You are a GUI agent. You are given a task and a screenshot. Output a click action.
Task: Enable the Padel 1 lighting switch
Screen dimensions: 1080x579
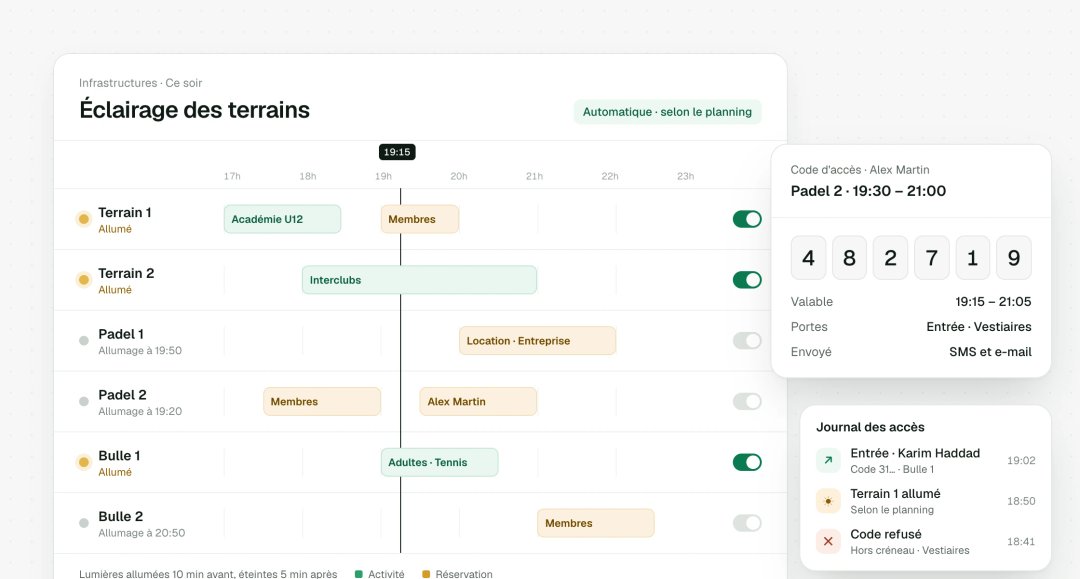747,341
